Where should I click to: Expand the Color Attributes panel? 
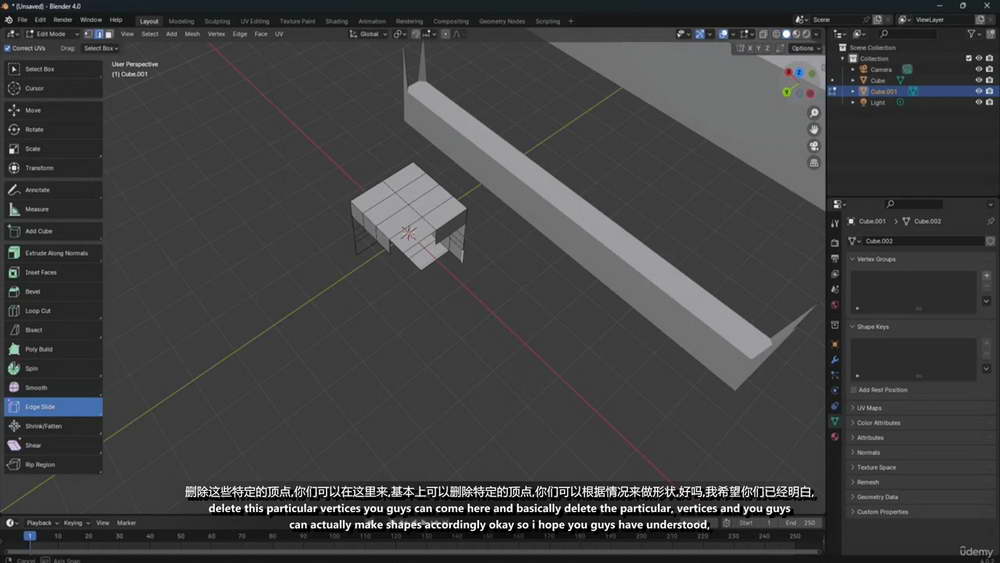(x=878, y=423)
